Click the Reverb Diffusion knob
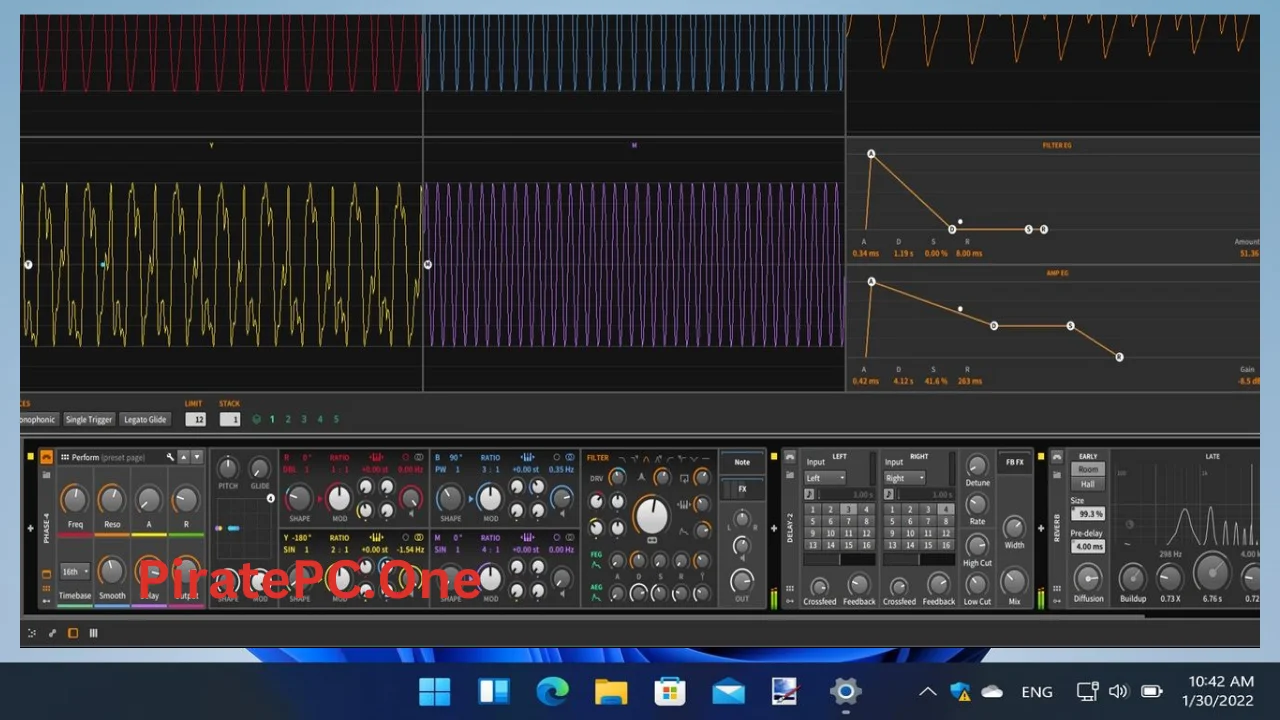Viewport: 1280px width, 720px height. [1088, 578]
